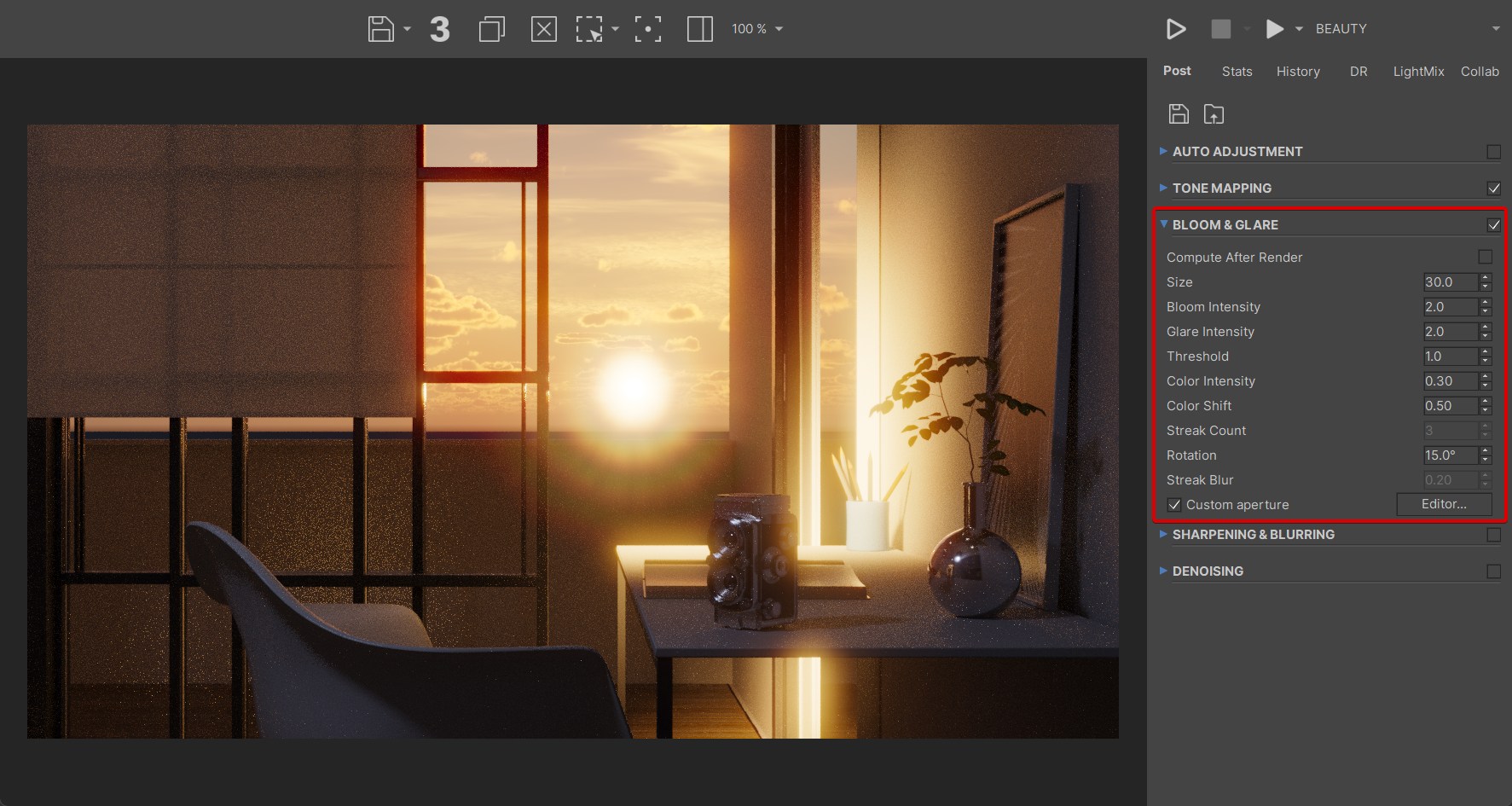
Task: Toggle the side-by-side comparison icon
Action: [x=699, y=29]
